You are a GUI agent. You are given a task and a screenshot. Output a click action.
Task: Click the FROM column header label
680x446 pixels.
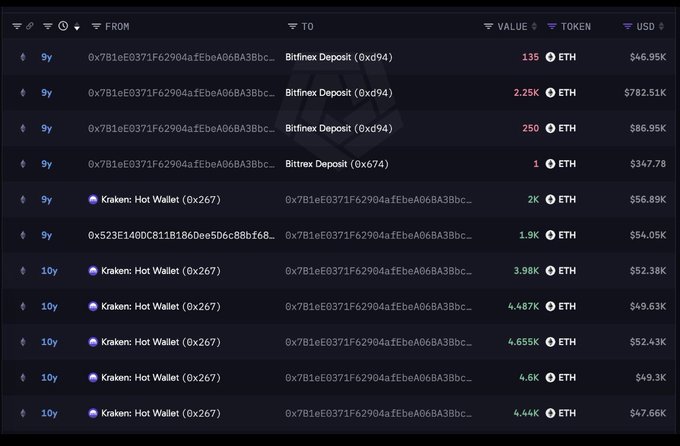click(117, 26)
